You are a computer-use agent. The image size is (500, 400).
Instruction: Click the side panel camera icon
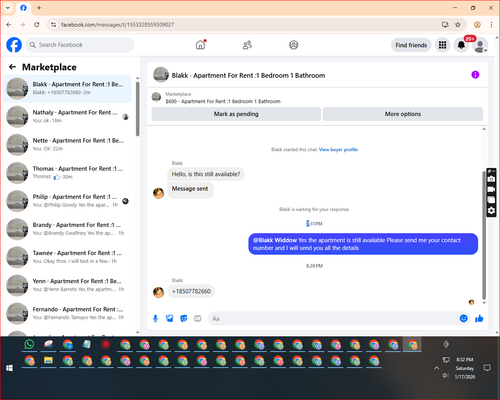pos(491,179)
